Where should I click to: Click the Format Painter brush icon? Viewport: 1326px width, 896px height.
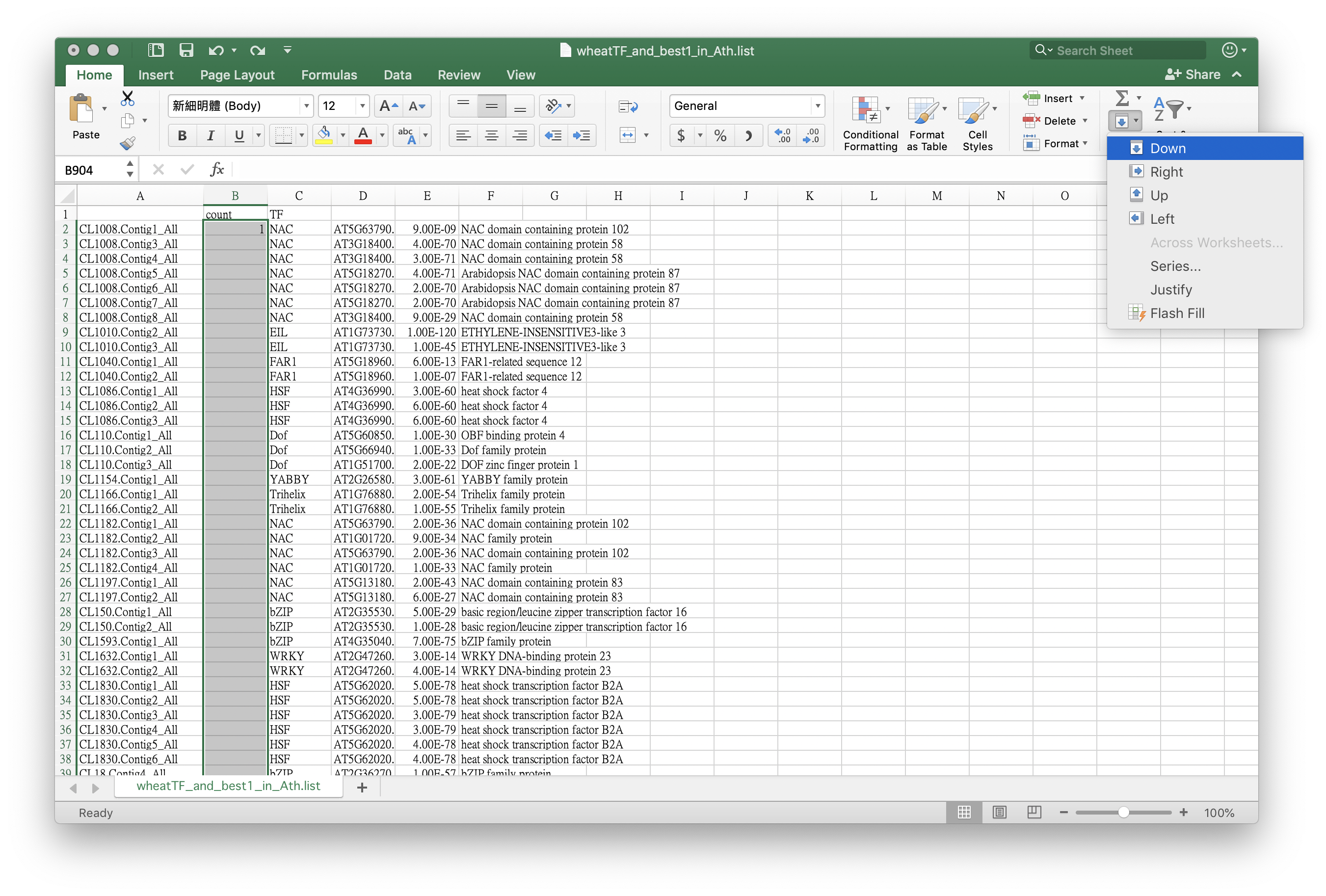coord(127,143)
